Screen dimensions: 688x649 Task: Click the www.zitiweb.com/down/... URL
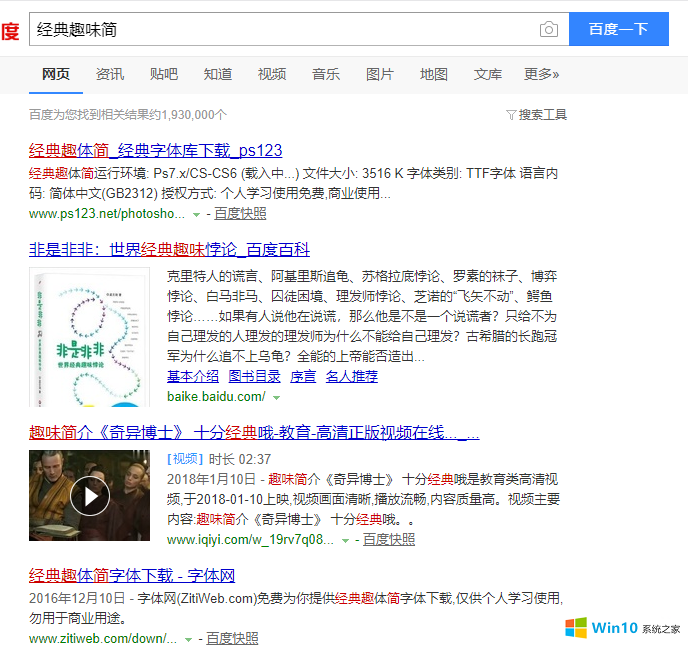click(x=103, y=638)
